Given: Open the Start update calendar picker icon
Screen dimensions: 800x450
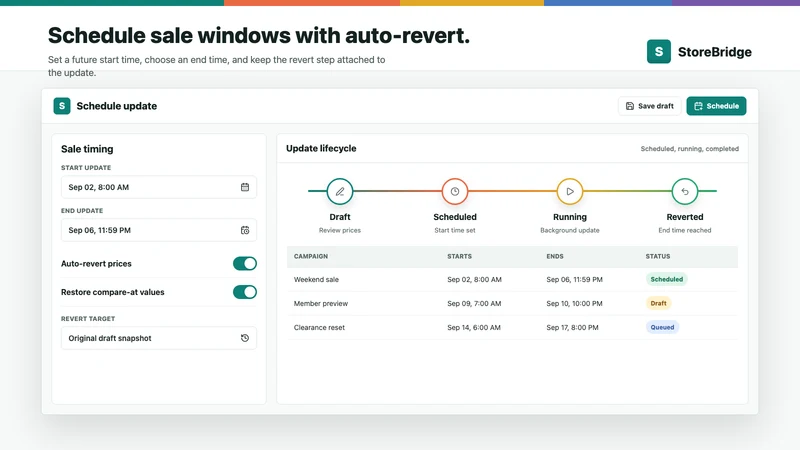Looking at the screenshot, I should [x=245, y=187].
